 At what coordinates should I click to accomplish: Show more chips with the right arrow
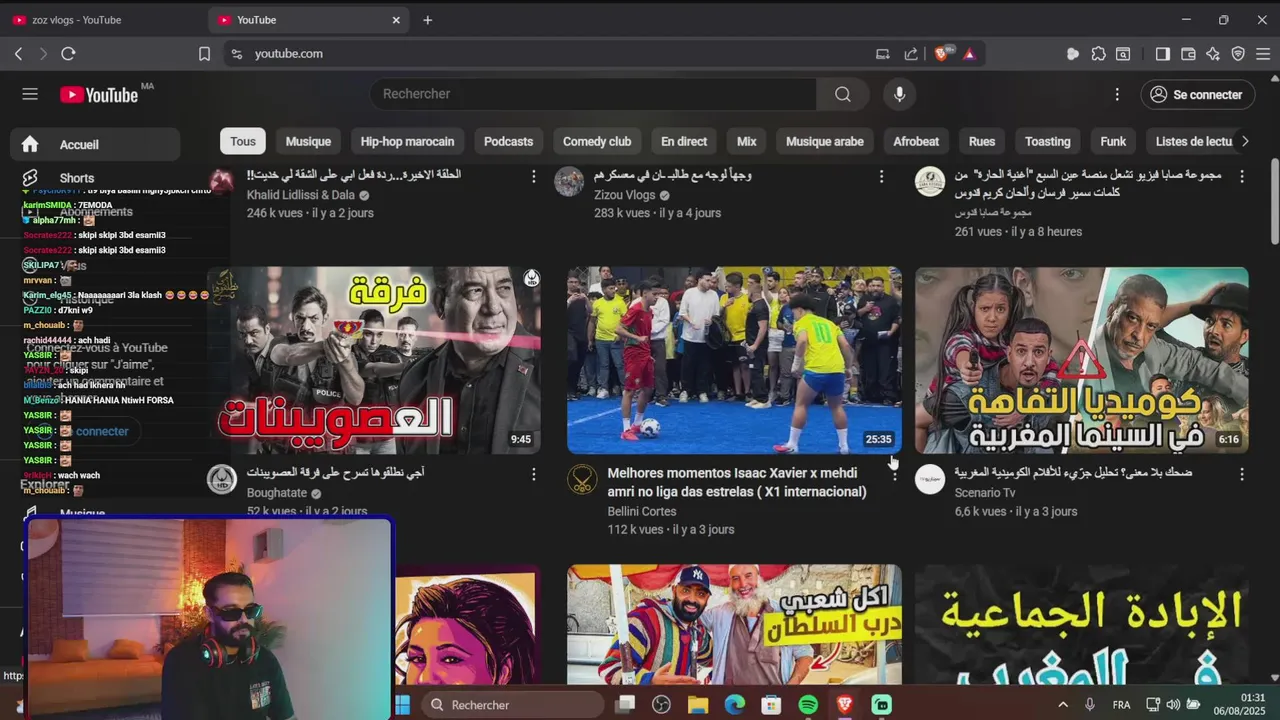1245,141
